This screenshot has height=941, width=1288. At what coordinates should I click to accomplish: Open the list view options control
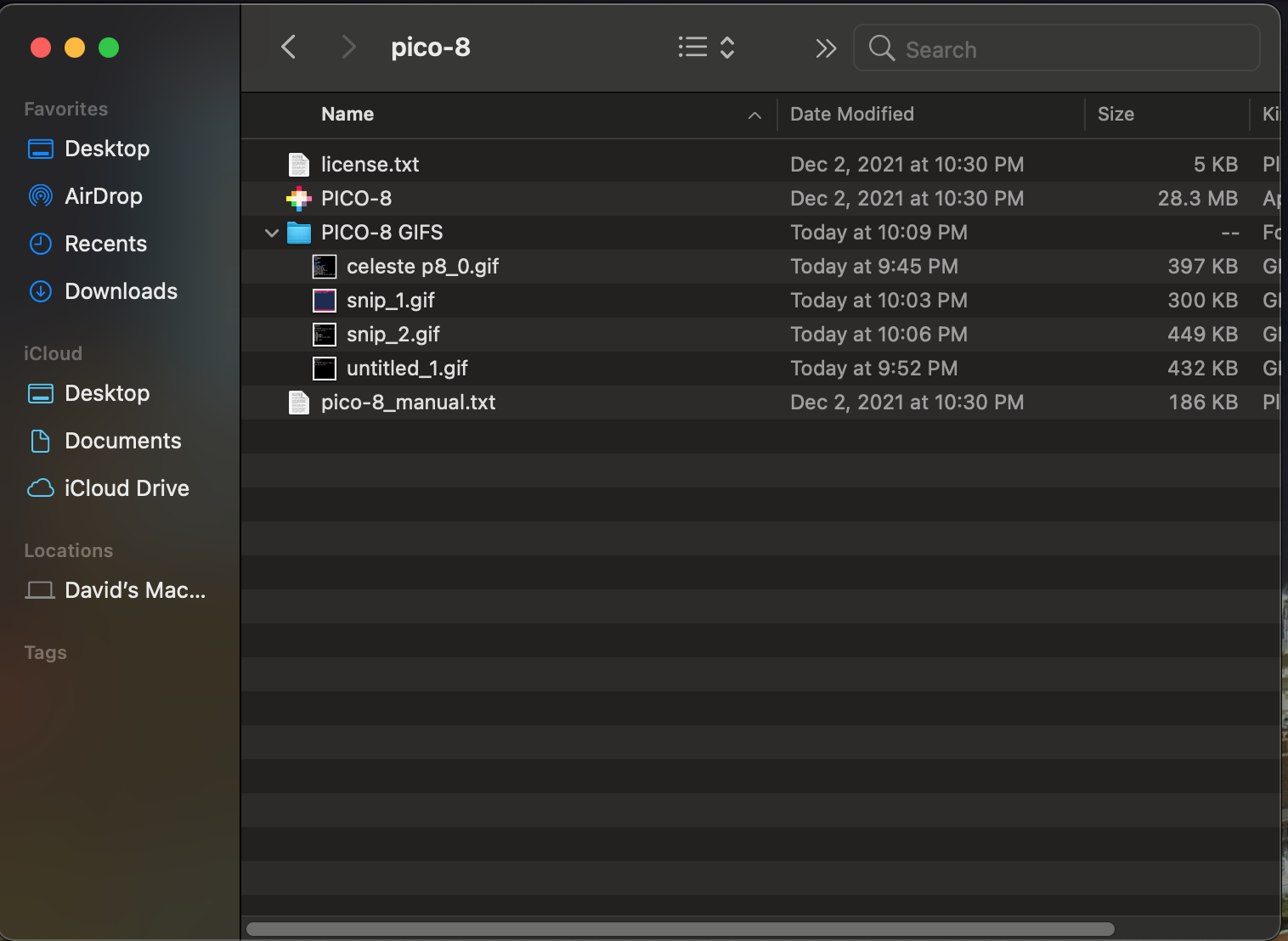pyautogui.click(x=706, y=47)
